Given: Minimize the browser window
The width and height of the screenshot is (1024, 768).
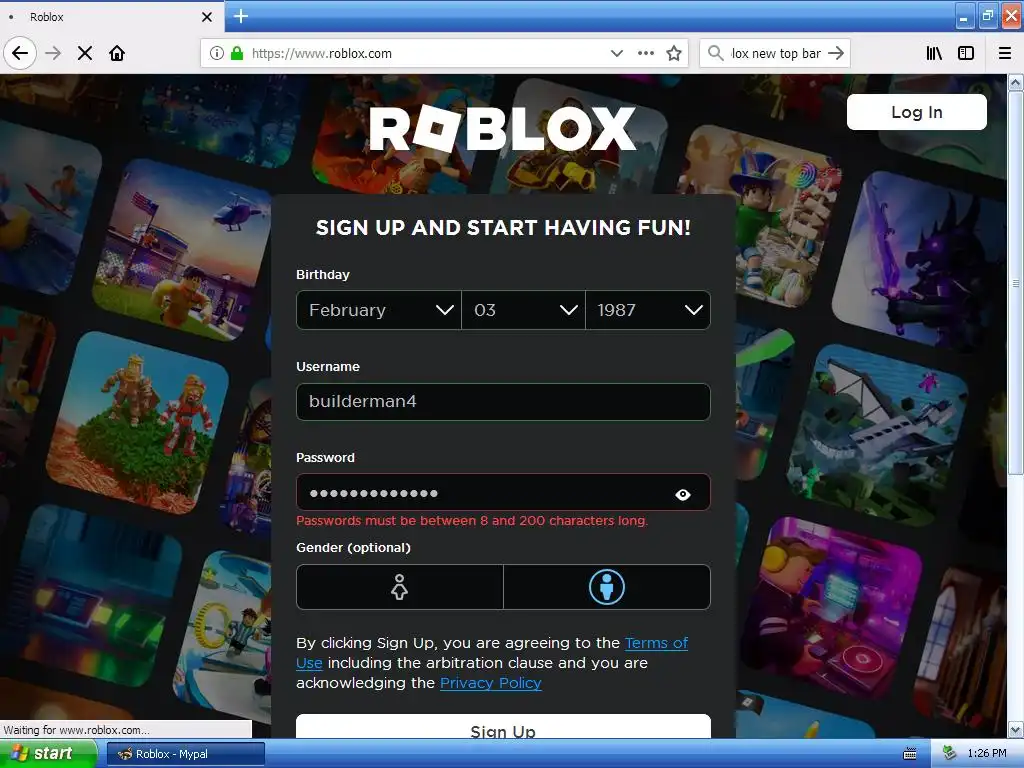Looking at the screenshot, I should (x=964, y=16).
